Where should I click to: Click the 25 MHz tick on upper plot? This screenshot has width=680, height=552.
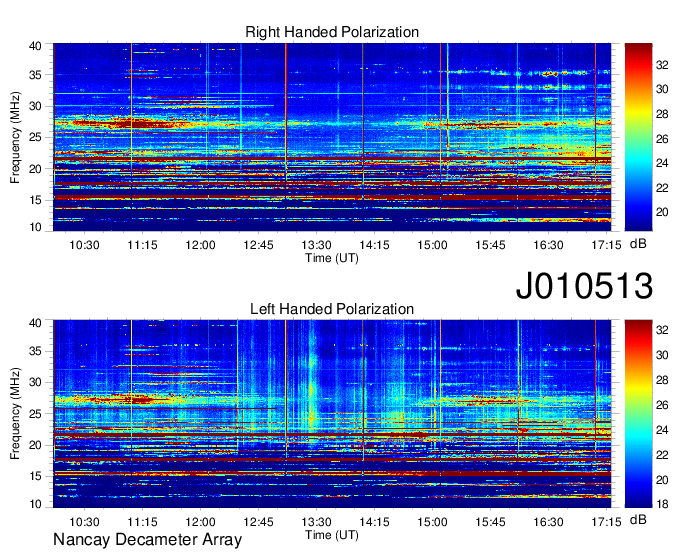coord(35,137)
